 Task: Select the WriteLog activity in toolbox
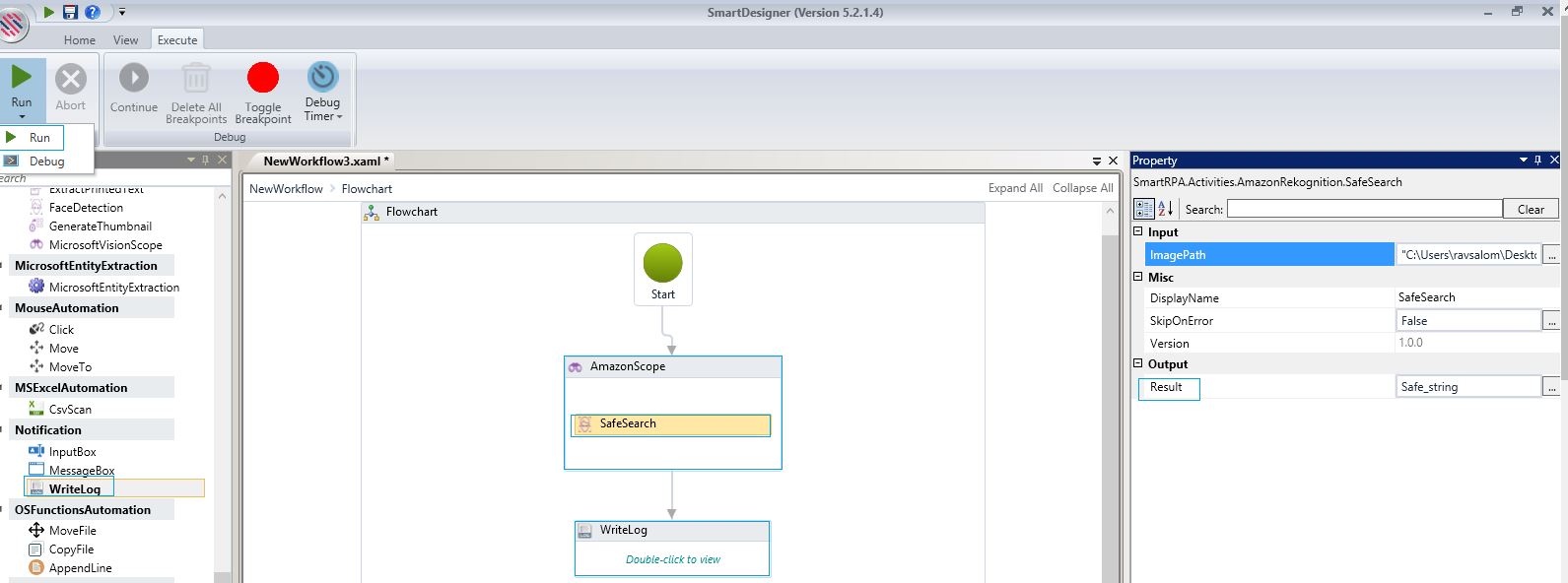point(75,488)
